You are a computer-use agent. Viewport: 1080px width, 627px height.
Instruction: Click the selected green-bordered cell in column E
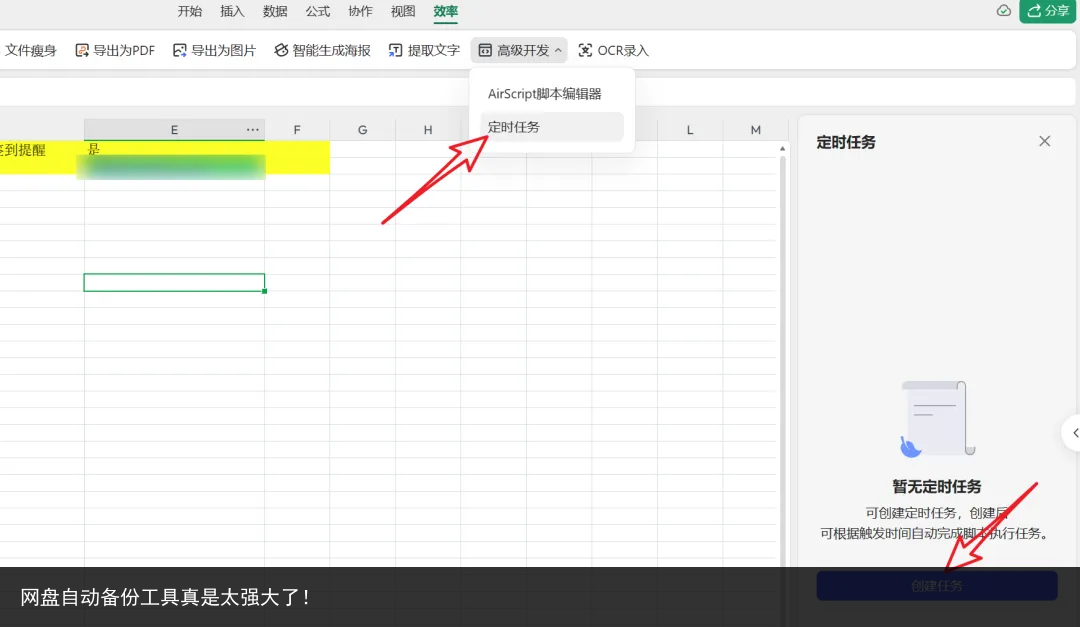tap(174, 282)
